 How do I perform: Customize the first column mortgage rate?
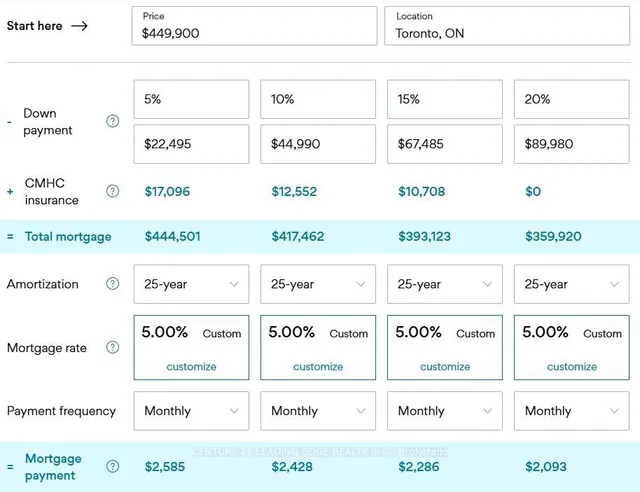pyautogui.click(x=191, y=367)
